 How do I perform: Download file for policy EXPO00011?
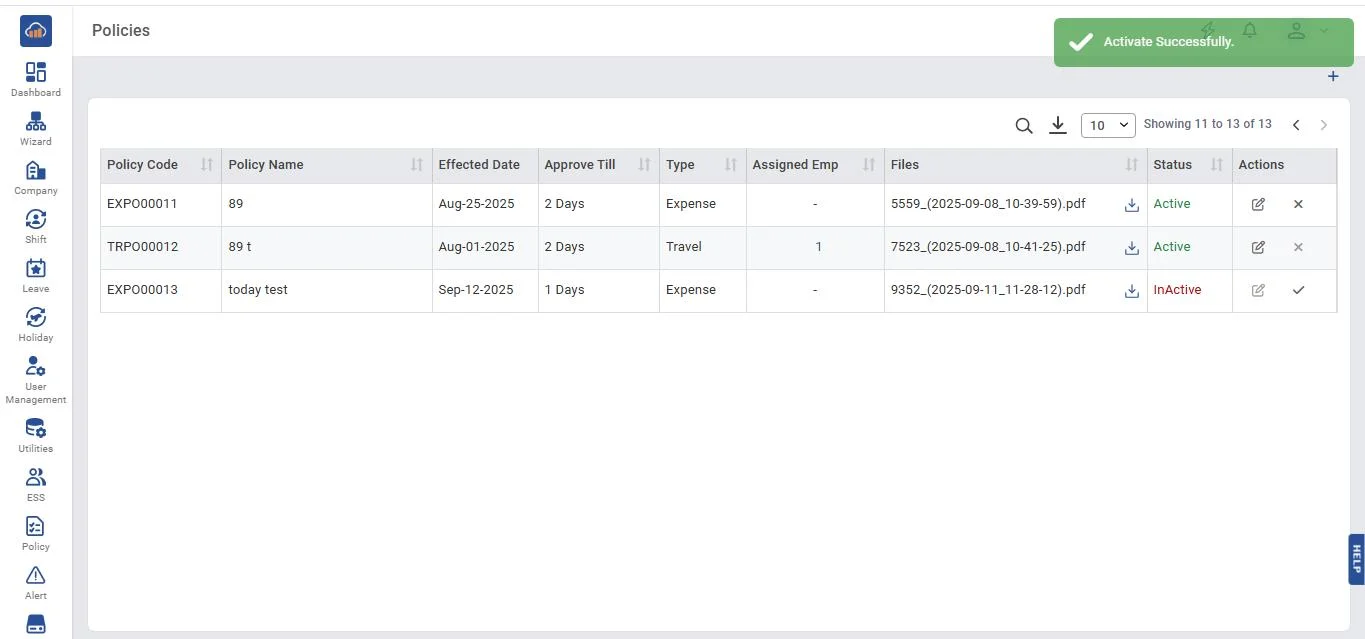click(1131, 205)
